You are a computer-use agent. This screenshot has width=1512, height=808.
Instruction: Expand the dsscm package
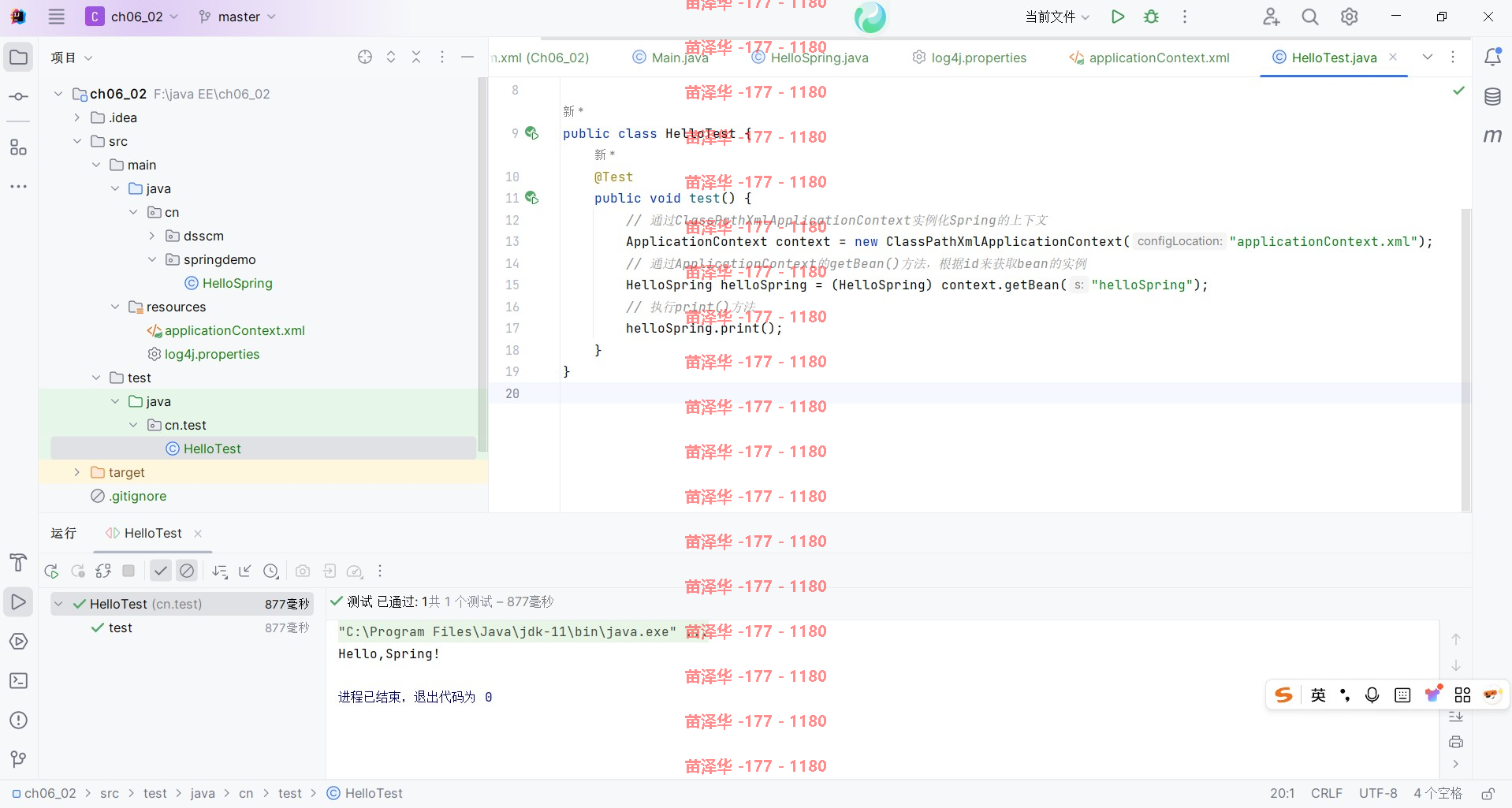(x=152, y=236)
